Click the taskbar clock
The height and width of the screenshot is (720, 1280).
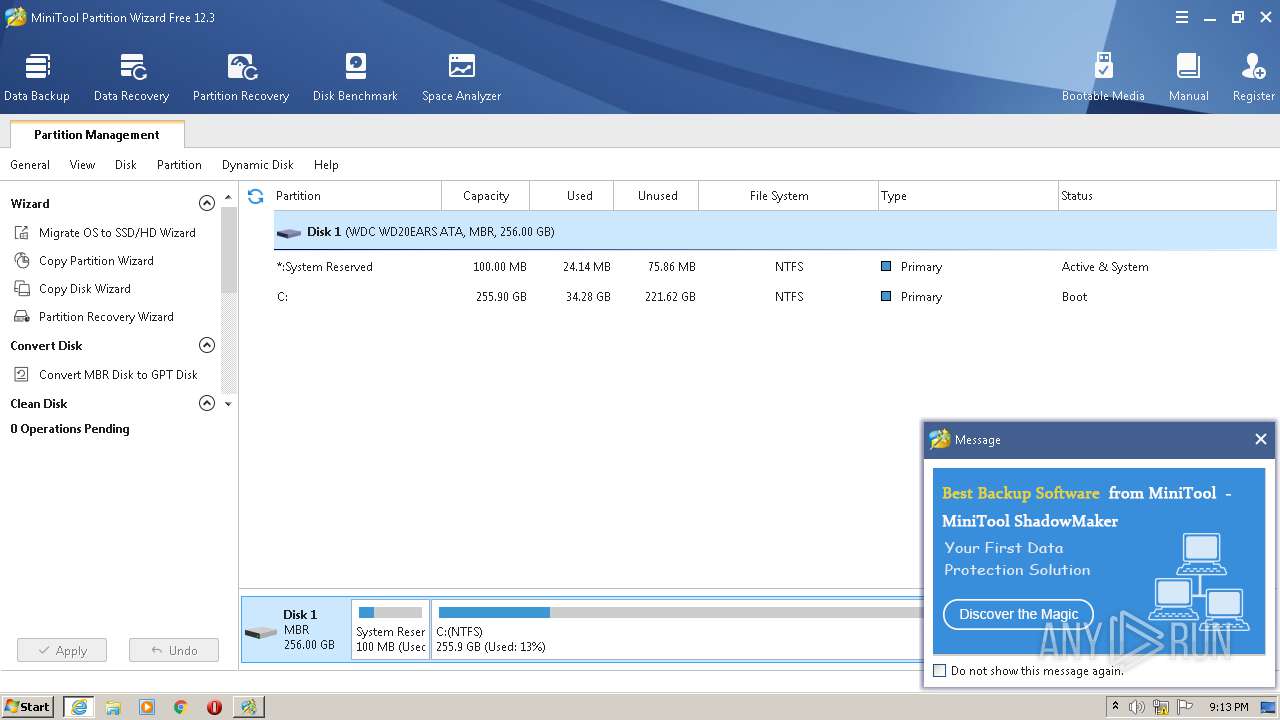[x=1228, y=707]
